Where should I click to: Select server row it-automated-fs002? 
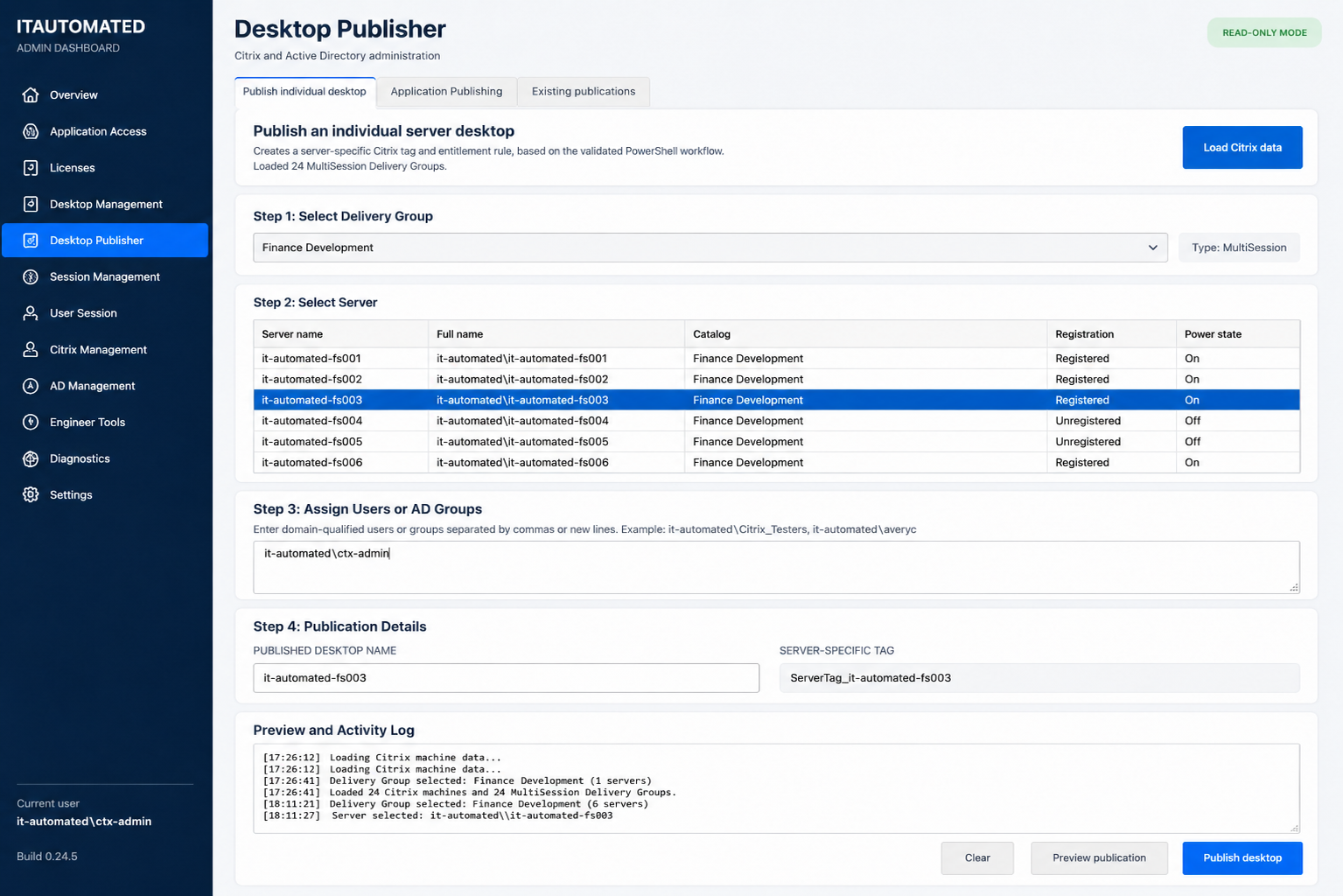(776, 379)
